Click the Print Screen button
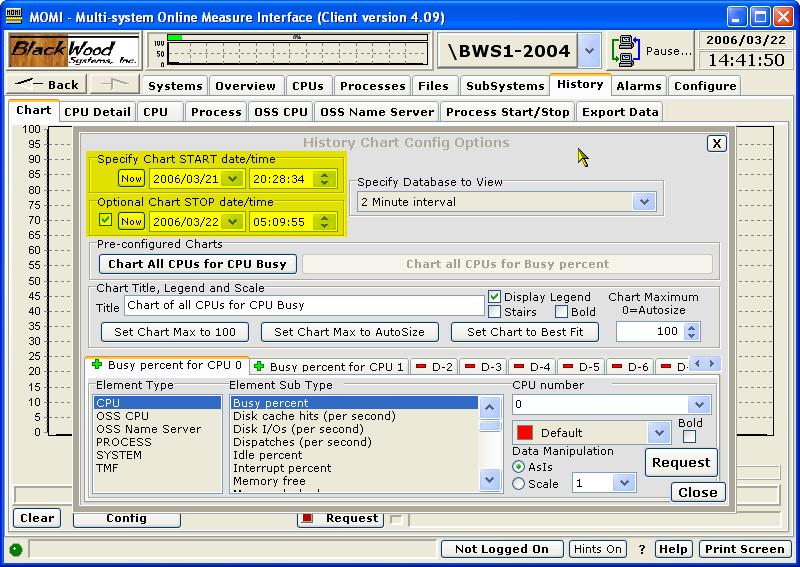 (x=744, y=549)
